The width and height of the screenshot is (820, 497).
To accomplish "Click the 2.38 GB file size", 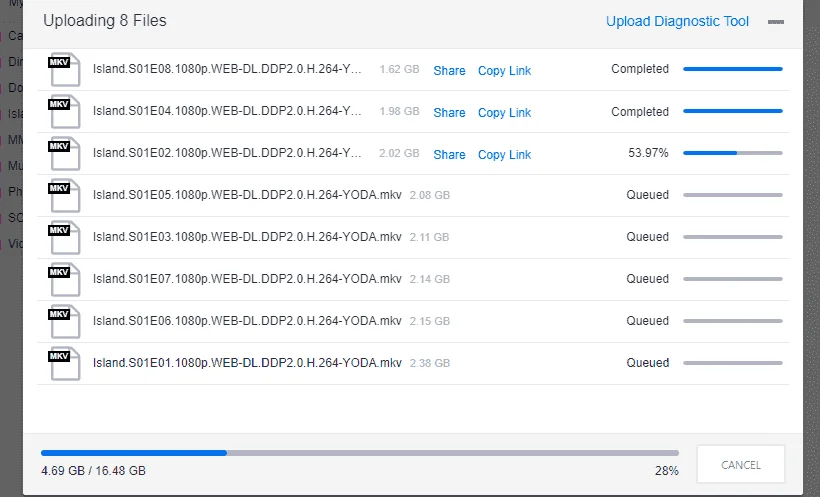I will tap(429, 363).
